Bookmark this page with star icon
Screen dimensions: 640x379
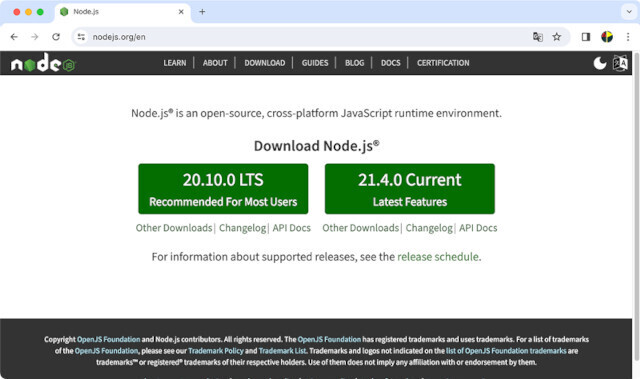[557, 37]
